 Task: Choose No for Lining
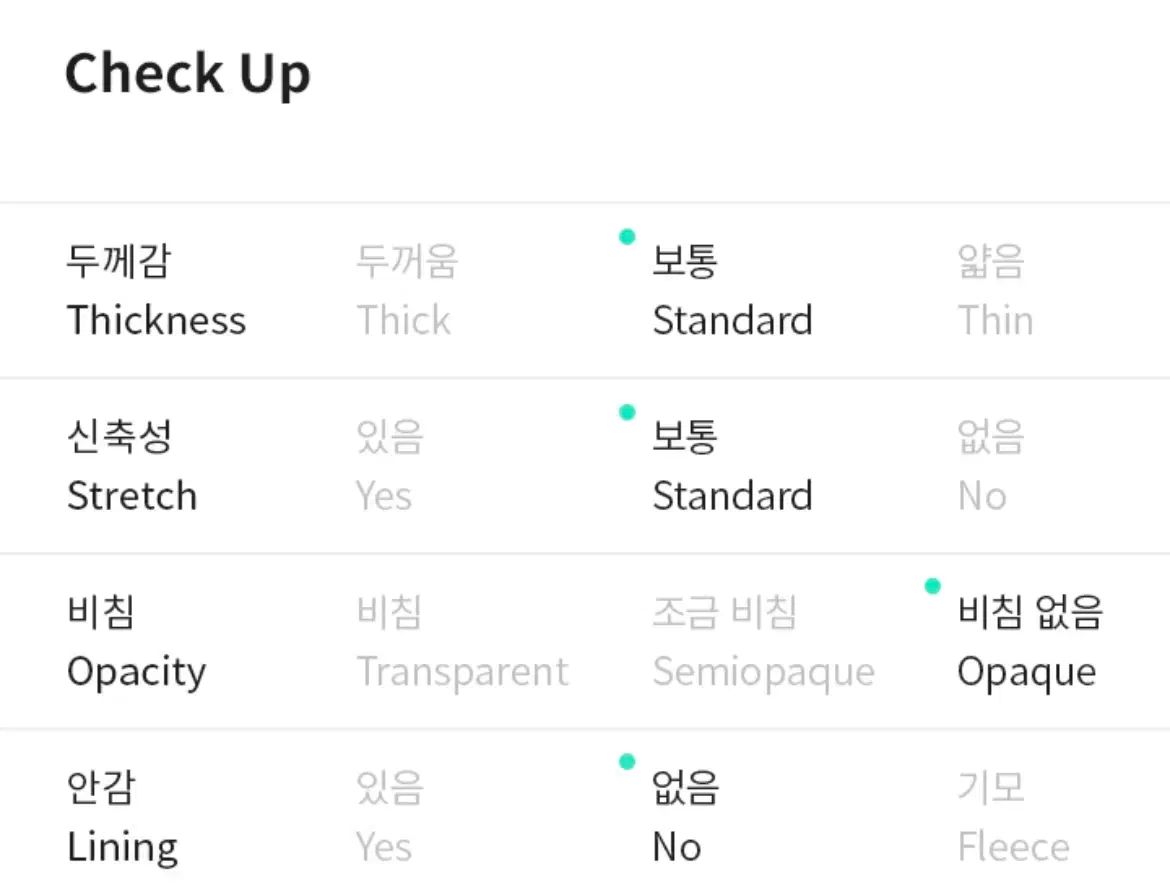click(x=686, y=818)
